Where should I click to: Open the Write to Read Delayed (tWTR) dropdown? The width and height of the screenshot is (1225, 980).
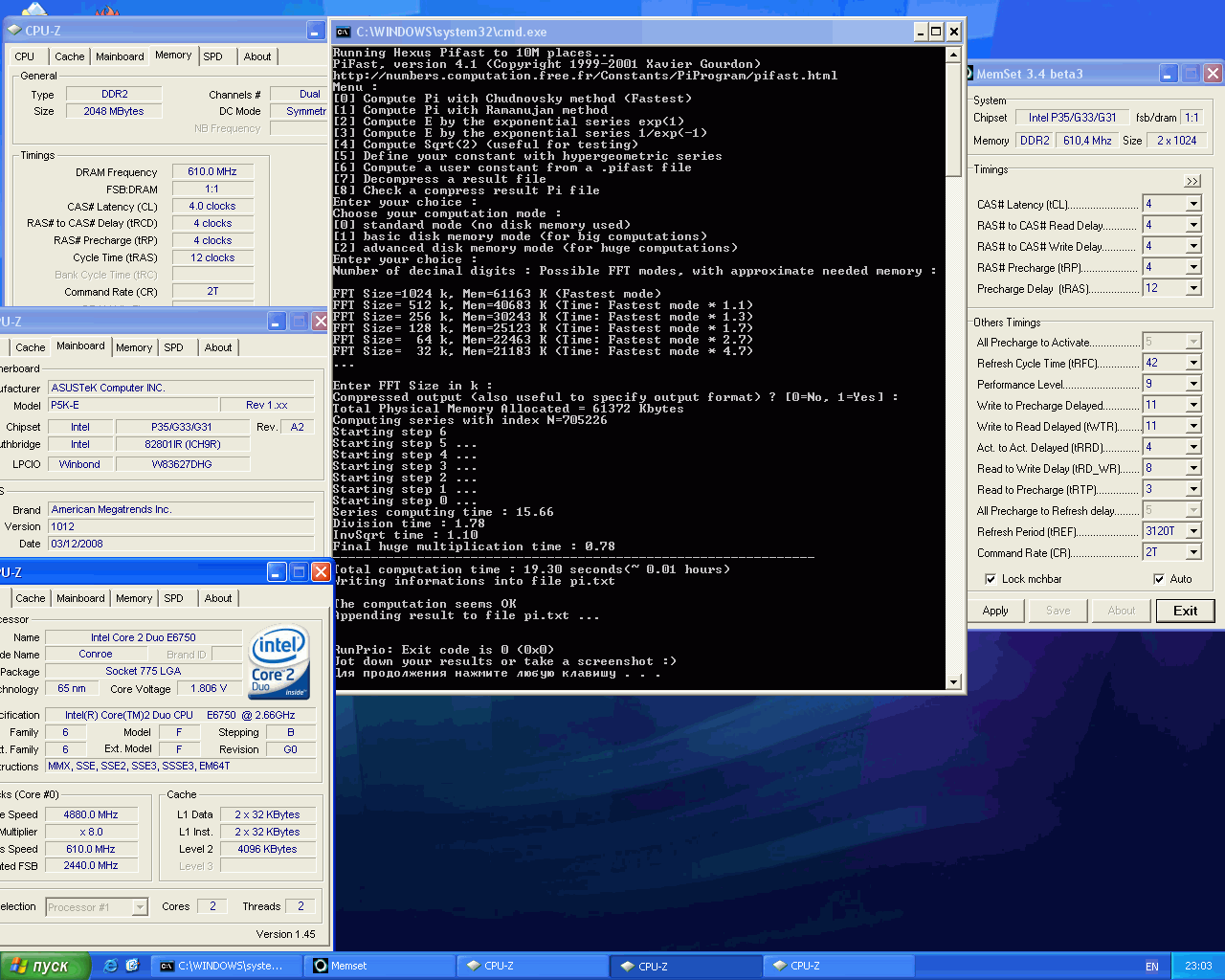(1193, 426)
